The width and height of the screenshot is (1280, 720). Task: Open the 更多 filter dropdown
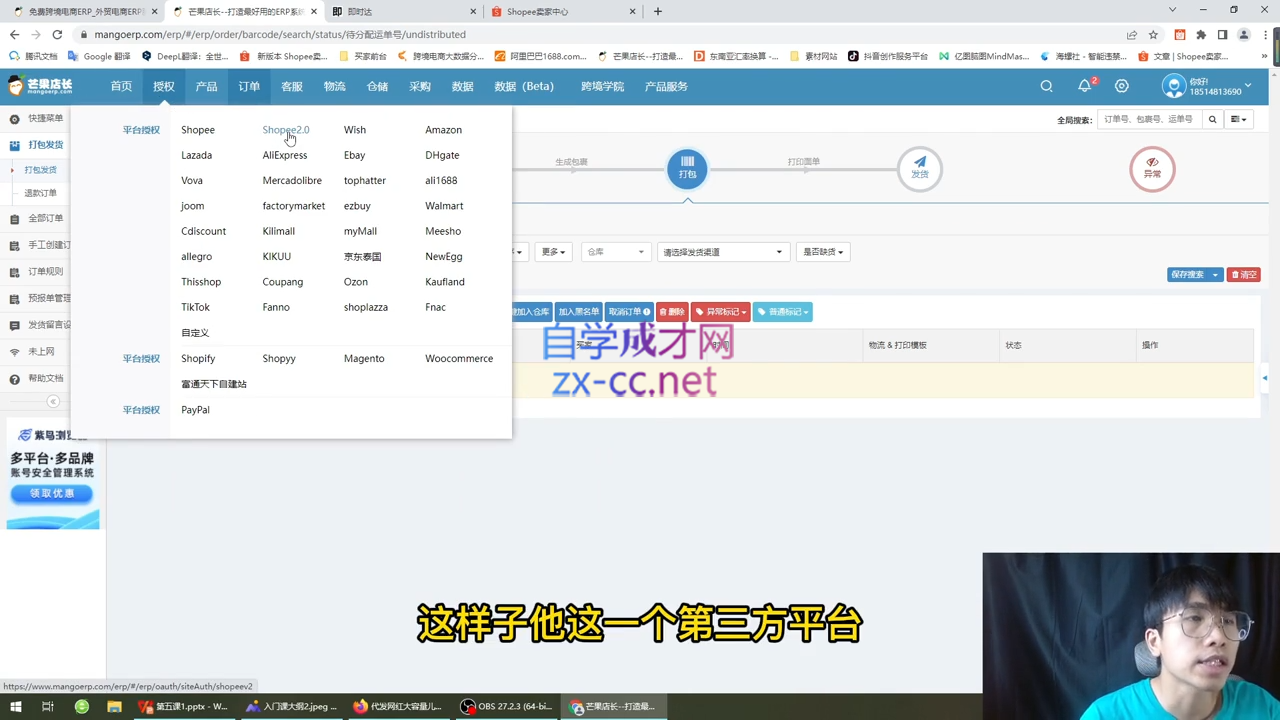[x=553, y=252]
